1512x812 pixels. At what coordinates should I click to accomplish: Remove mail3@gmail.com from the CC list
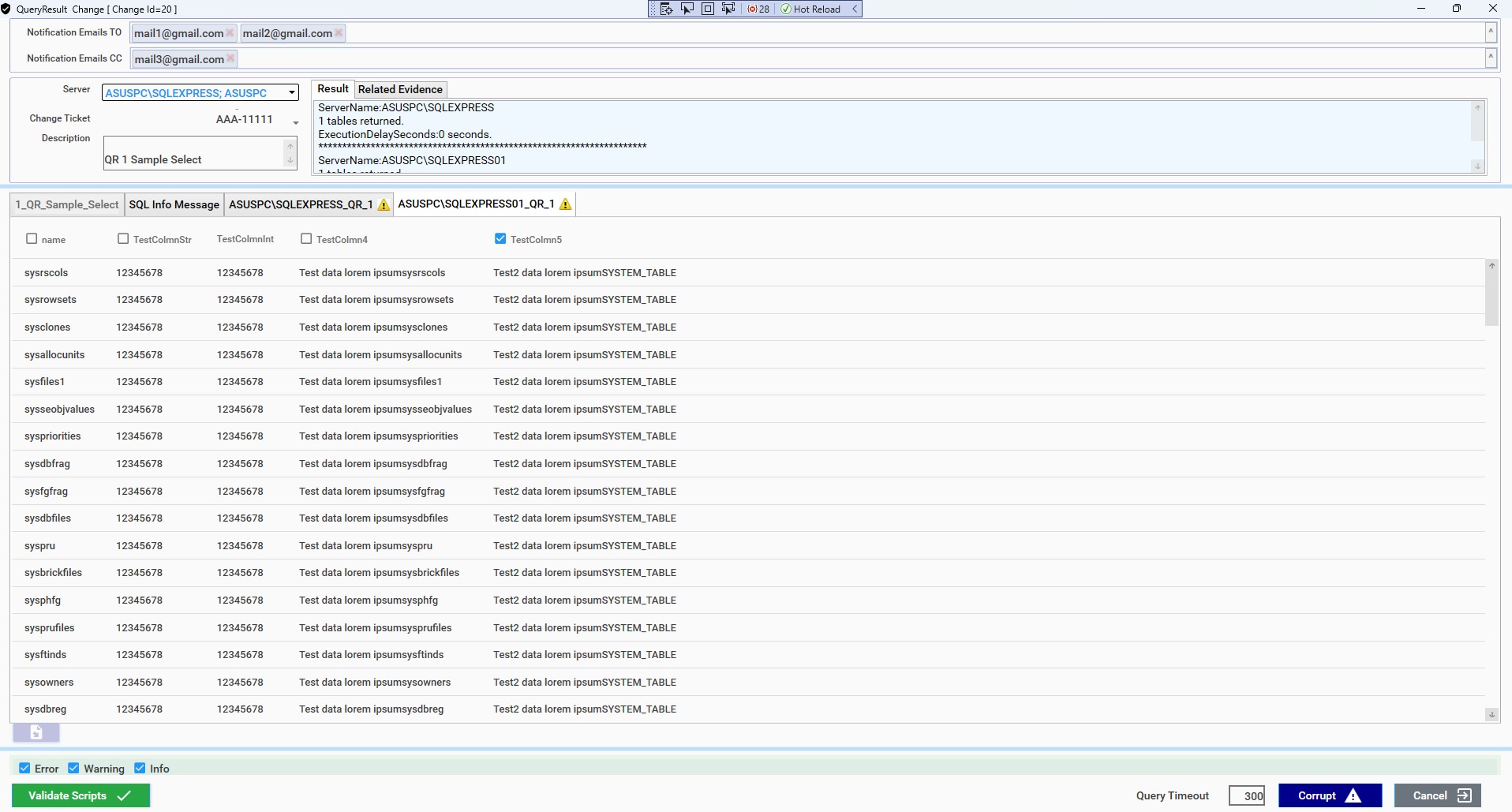(230, 58)
